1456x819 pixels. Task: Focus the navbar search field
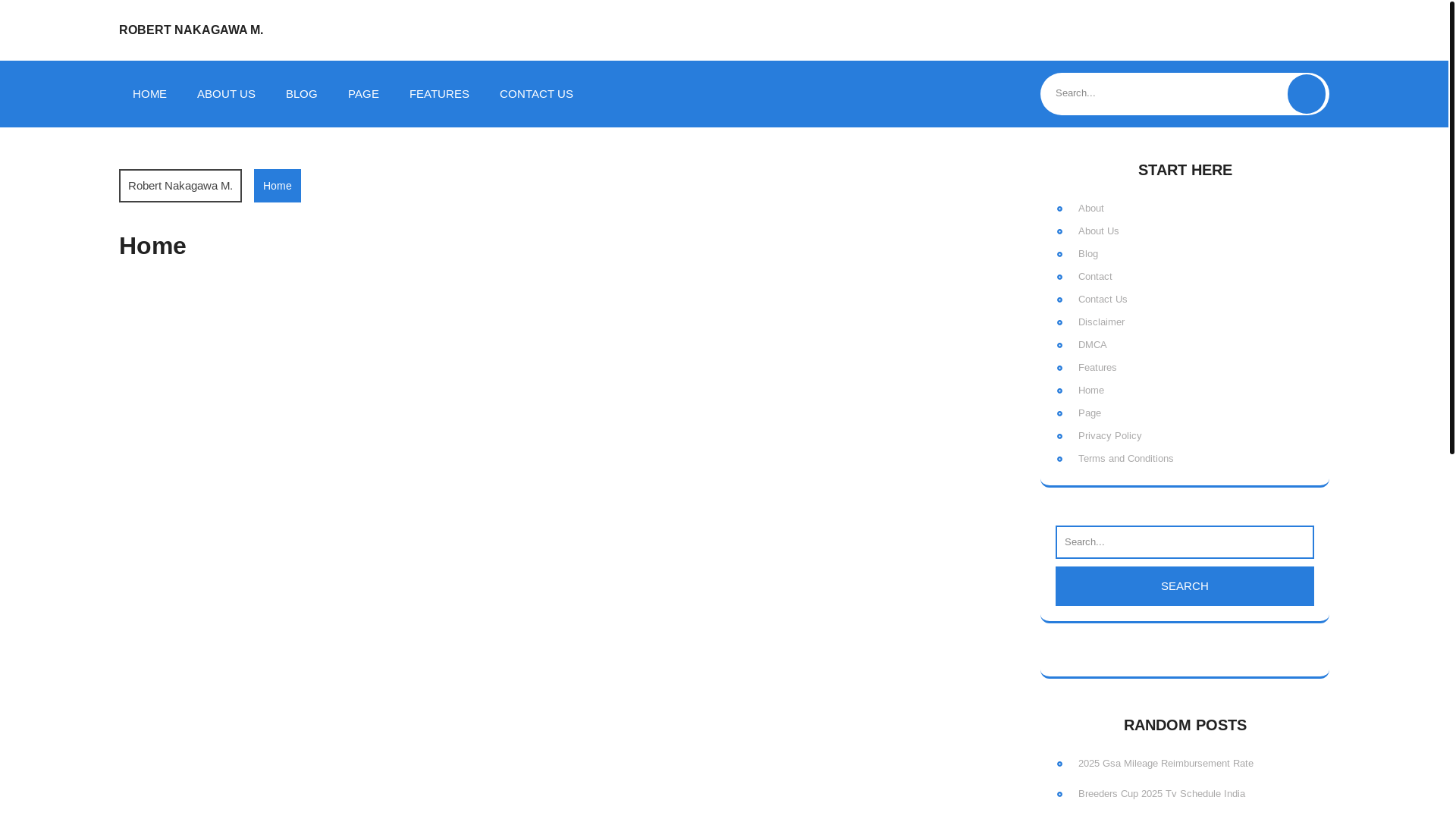1163,94
